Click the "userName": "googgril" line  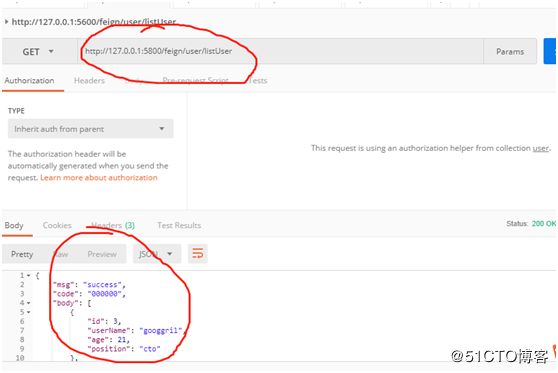pos(137,330)
